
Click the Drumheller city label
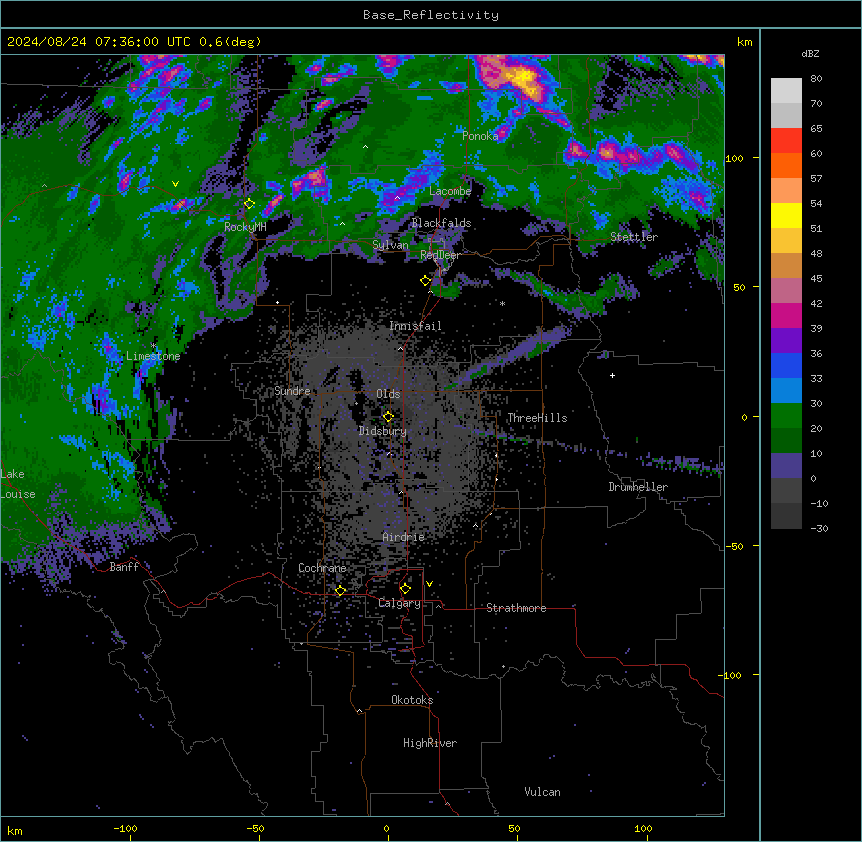(638, 487)
